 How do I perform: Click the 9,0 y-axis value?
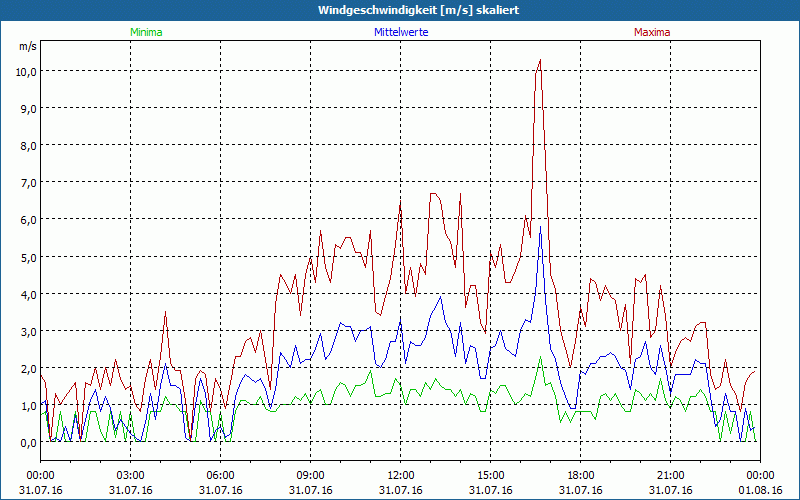point(29,109)
